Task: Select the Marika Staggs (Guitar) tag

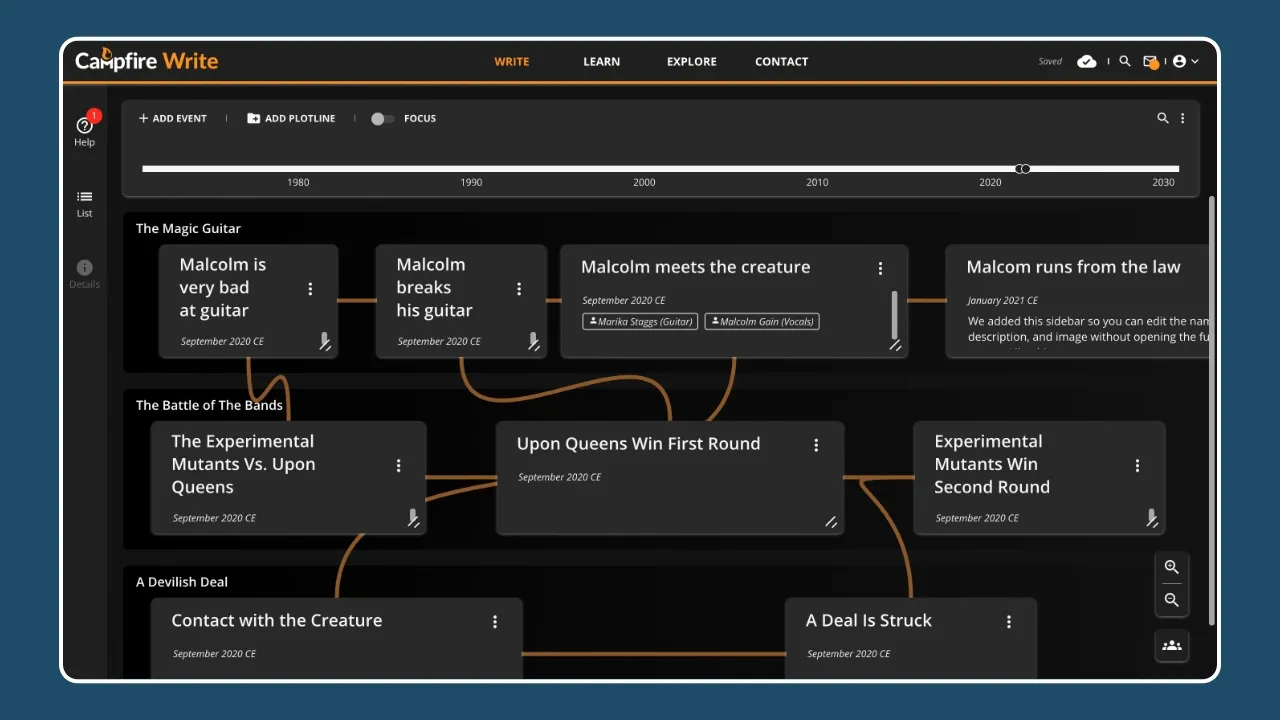Action: point(640,322)
